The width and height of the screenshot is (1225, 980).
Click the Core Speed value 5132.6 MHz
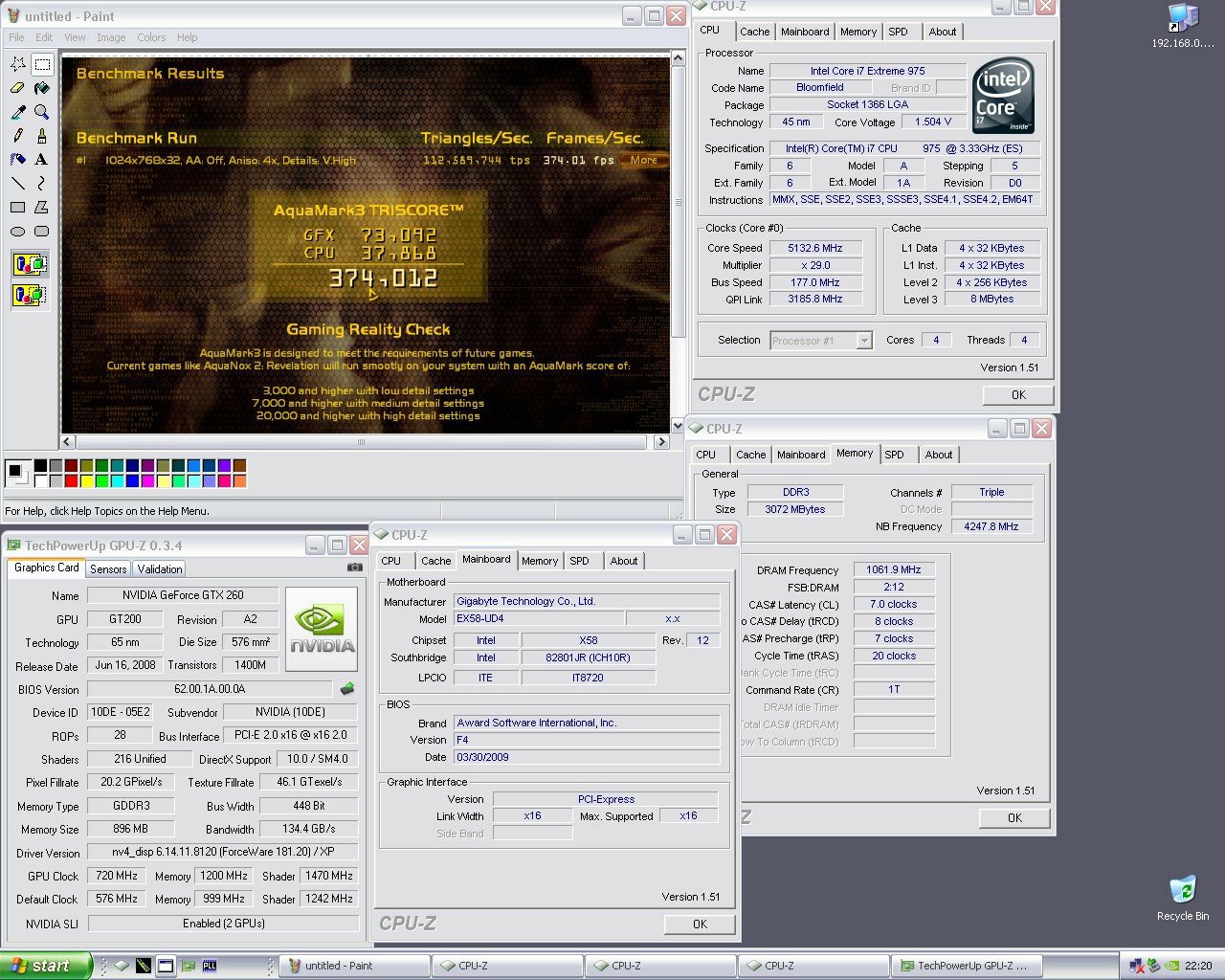point(815,248)
